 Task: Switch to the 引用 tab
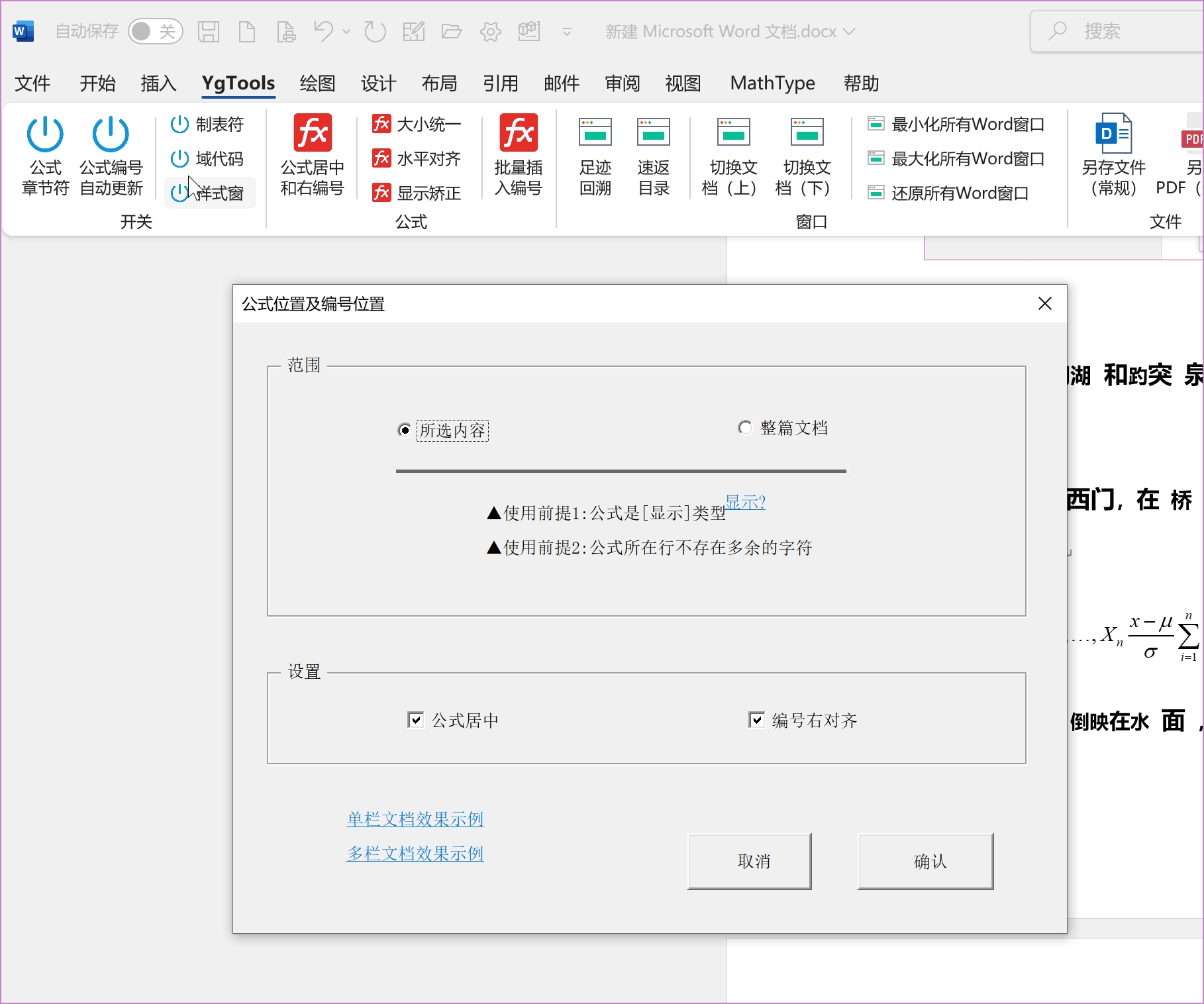click(501, 83)
